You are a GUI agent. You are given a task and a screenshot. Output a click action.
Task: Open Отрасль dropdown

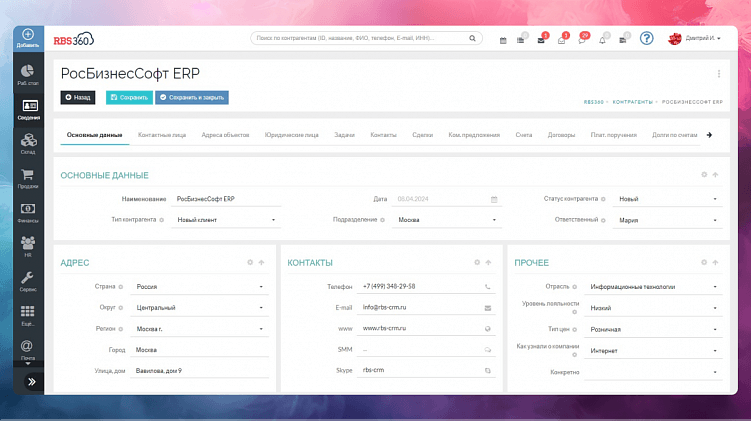click(653, 287)
